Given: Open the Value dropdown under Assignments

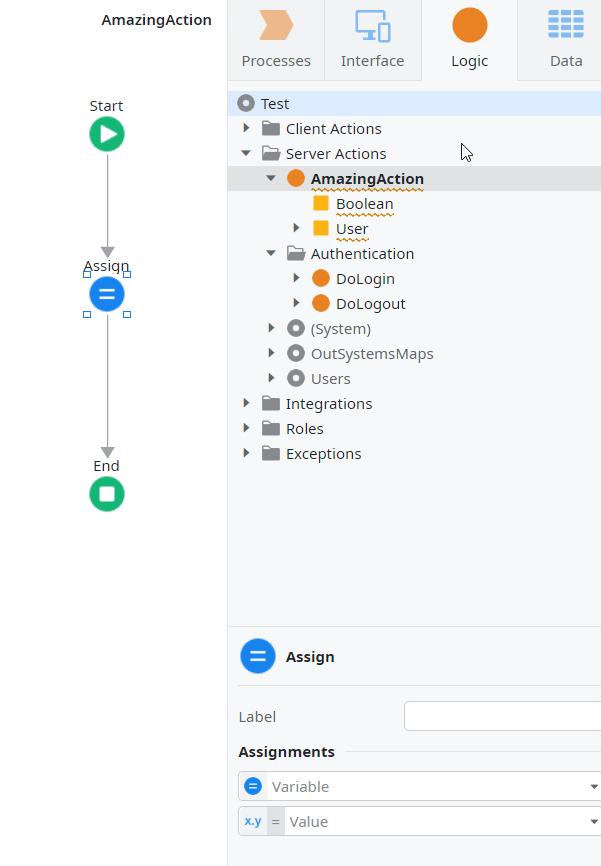Looking at the screenshot, I should (594, 821).
